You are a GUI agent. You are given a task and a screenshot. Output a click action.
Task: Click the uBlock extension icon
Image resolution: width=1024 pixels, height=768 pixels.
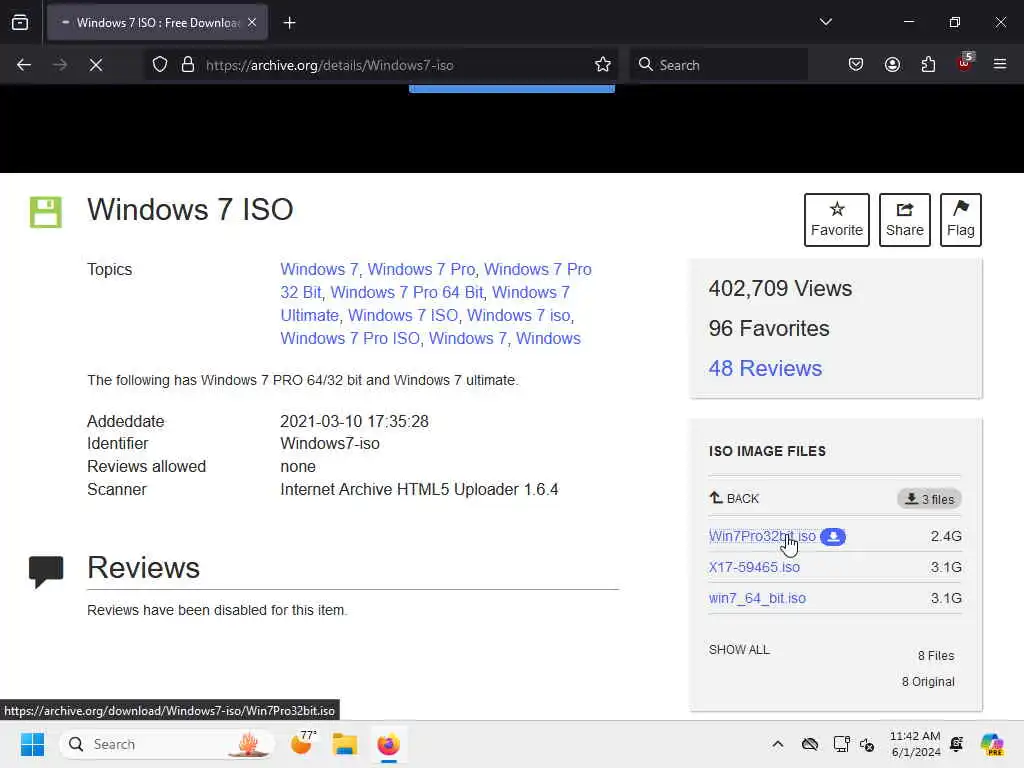coord(965,63)
